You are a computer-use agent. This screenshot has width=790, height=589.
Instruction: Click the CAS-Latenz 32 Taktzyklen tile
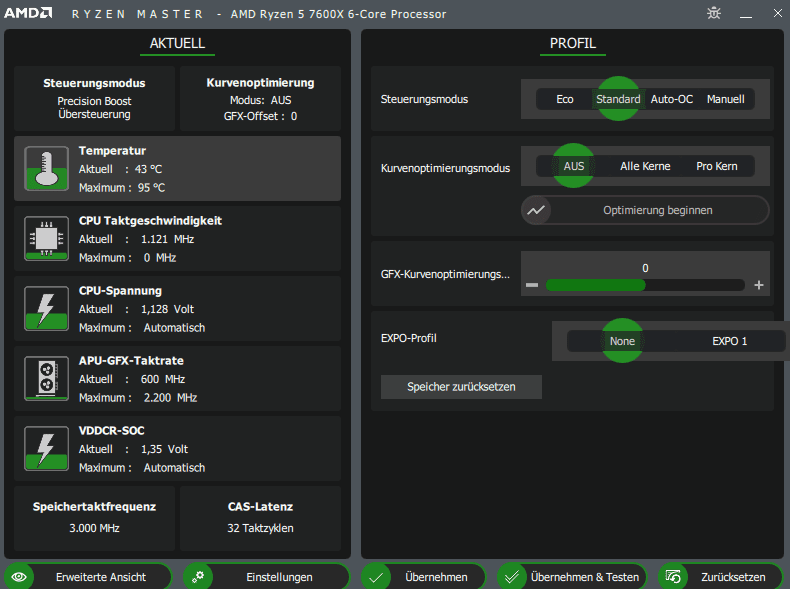point(260,518)
